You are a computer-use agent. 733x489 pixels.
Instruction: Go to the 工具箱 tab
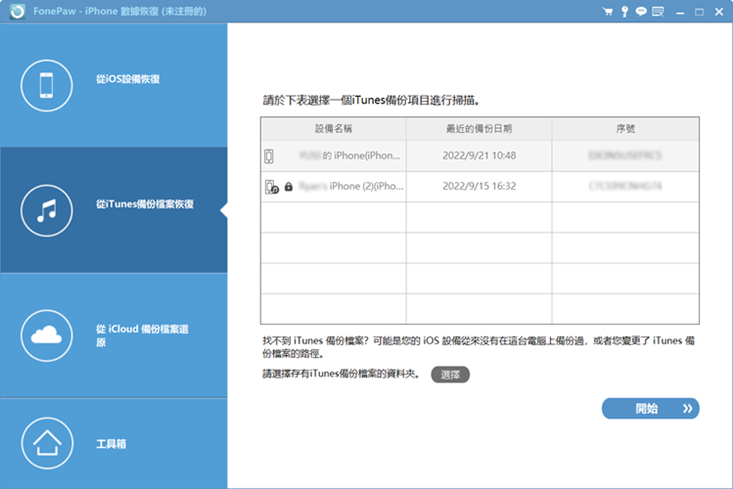point(114,443)
